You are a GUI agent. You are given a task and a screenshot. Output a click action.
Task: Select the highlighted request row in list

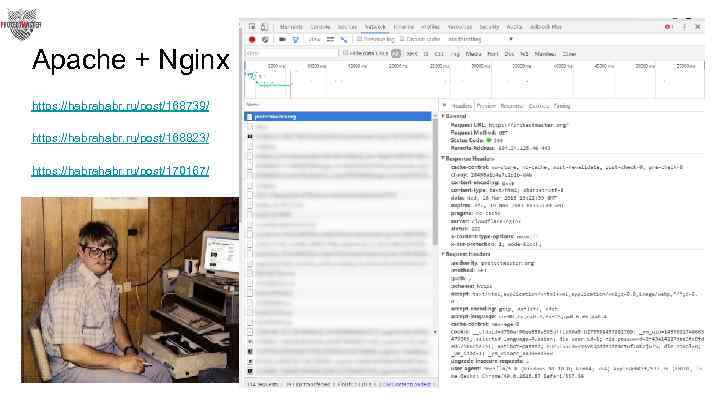coord(338,117)
